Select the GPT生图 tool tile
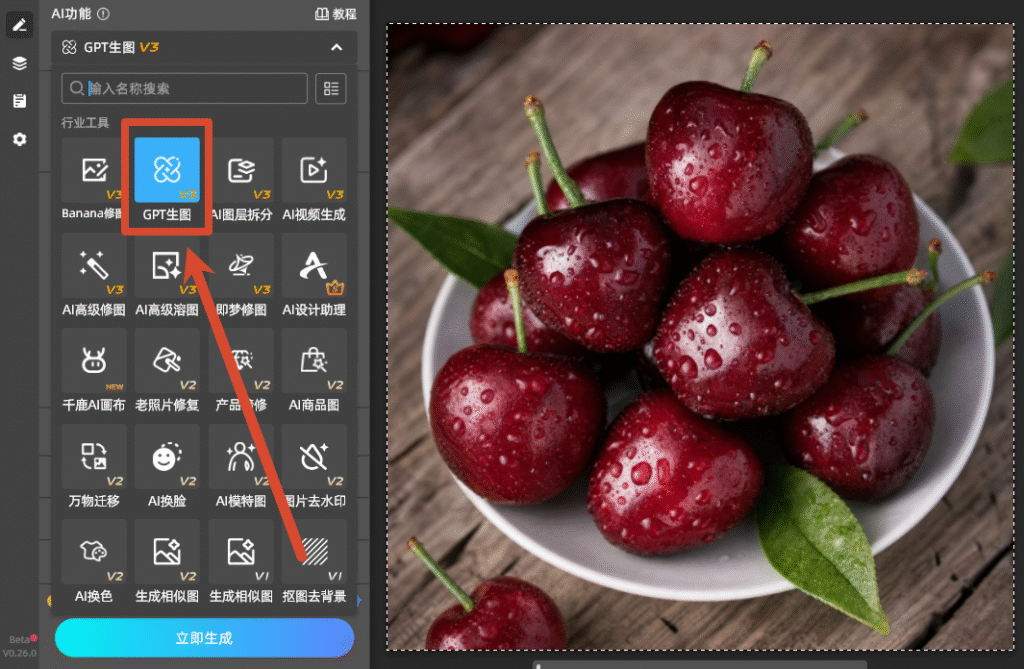 coord(167,180)
